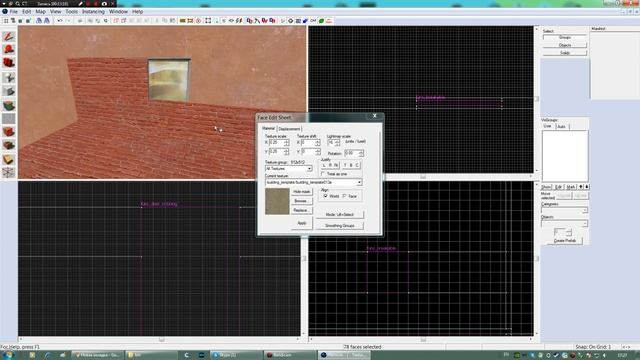Open the Instancing menu
This screenshot has height=360, width=640.
(x=93, y=11)
